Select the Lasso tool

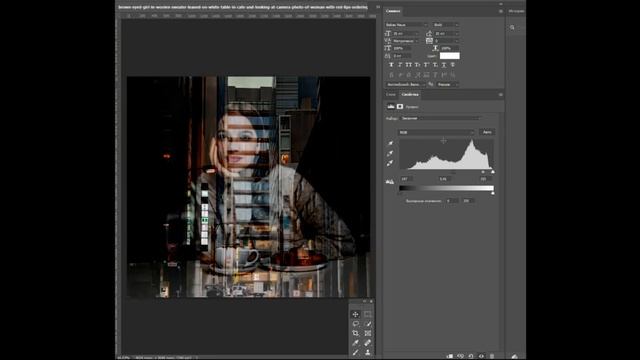click(x=355, y=324)
